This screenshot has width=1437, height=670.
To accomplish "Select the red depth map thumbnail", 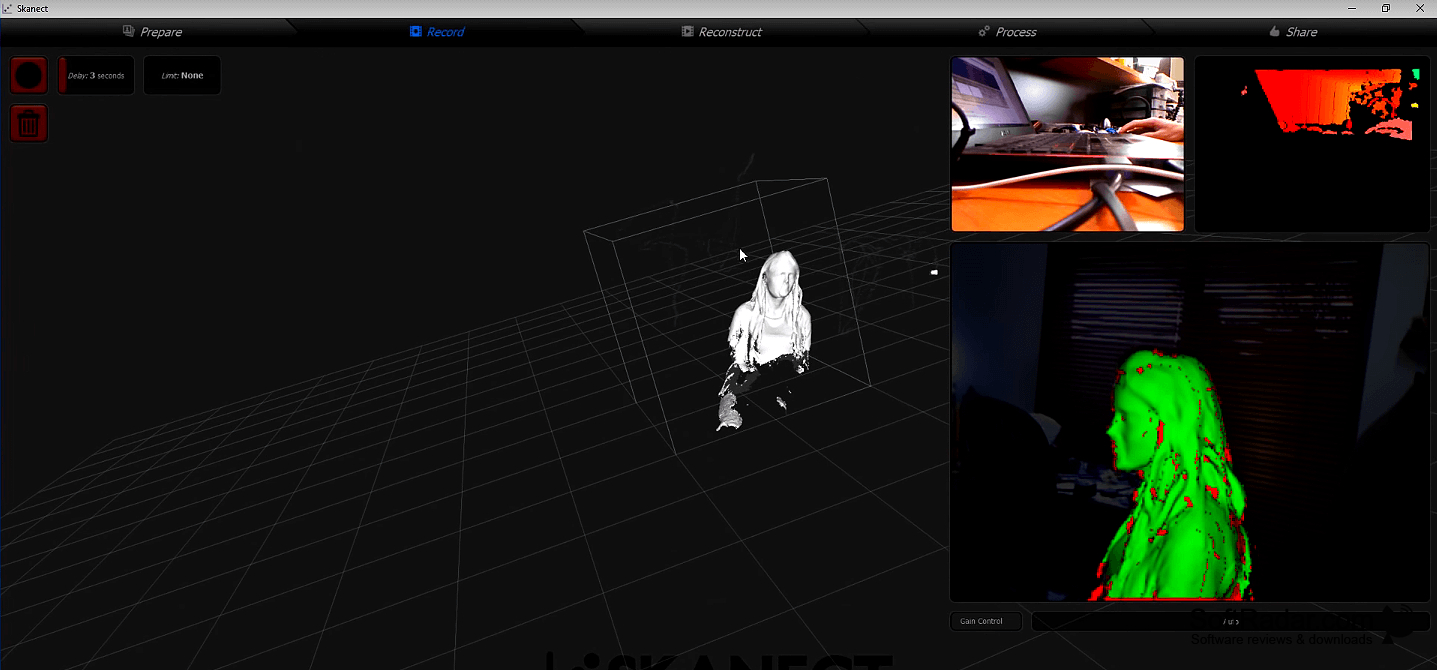I will (1312, 144).
